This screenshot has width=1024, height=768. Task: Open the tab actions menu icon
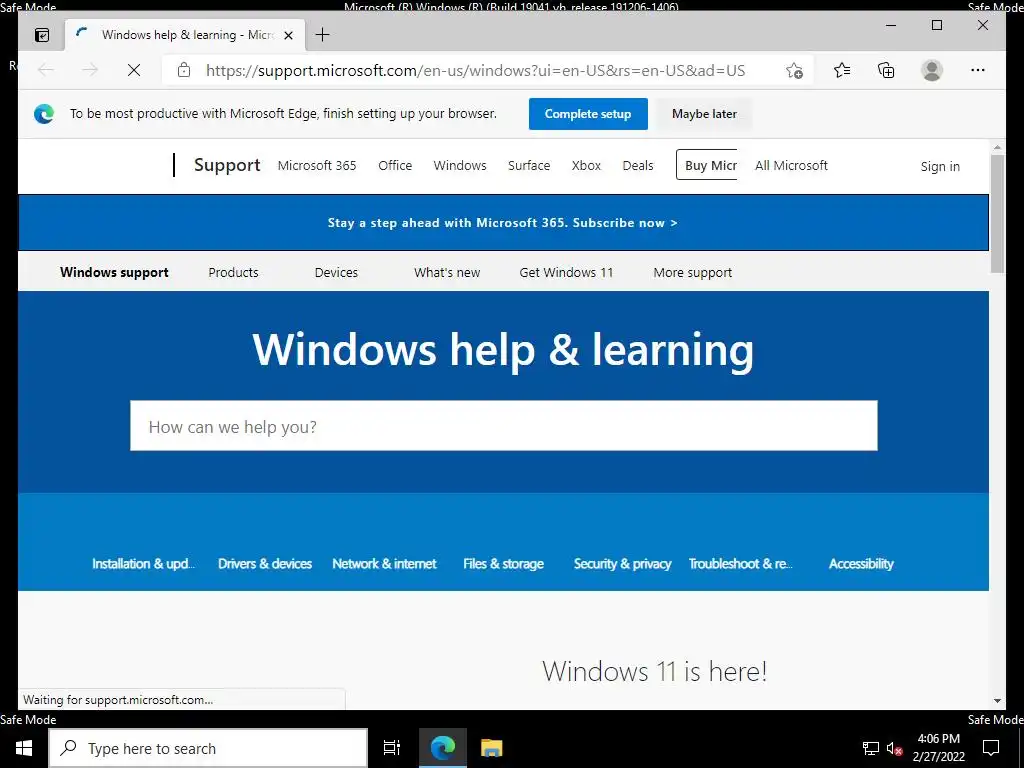(x=42, y=35)
